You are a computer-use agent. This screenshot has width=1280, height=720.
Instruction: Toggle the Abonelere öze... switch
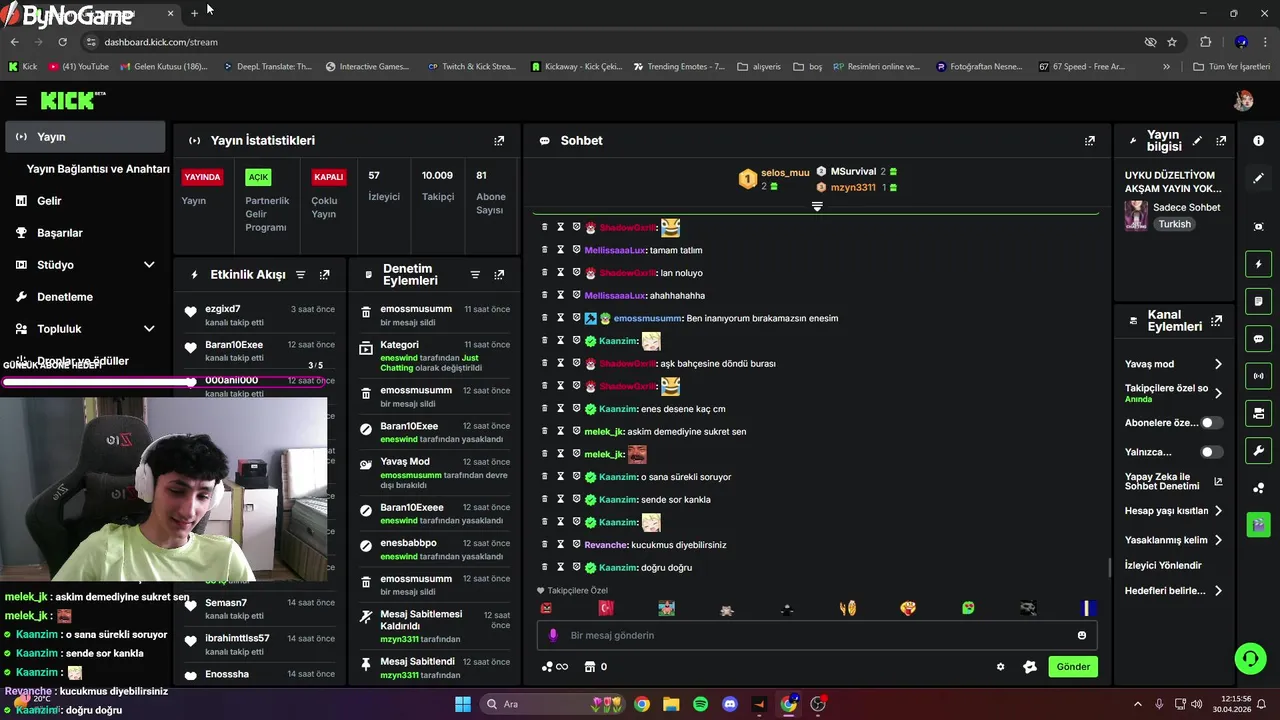(1211, 423)
